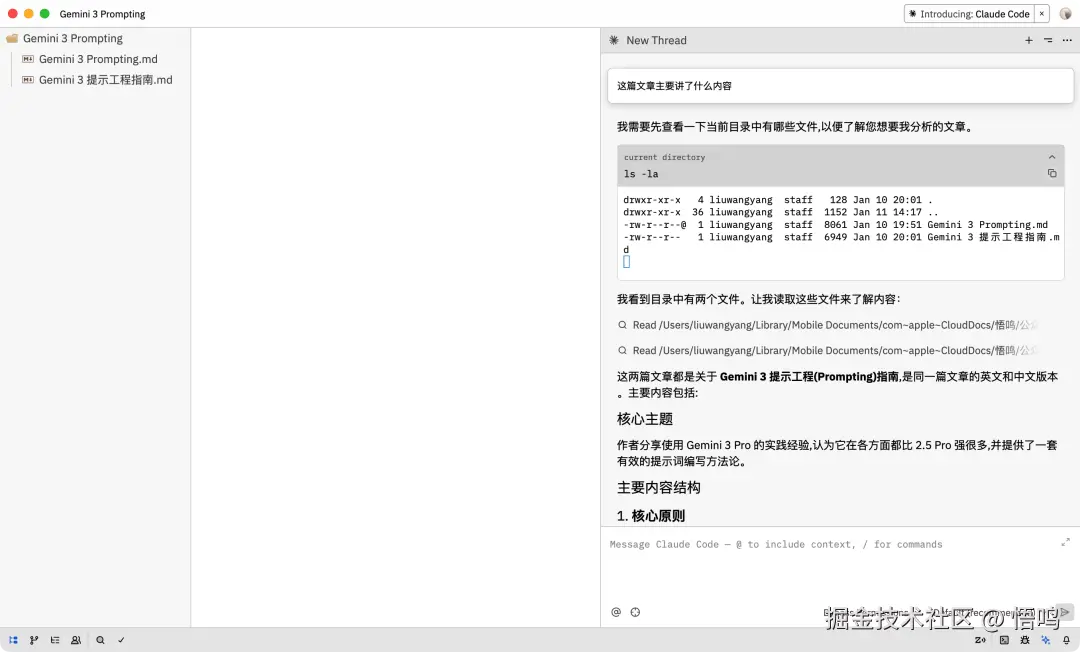Toggle the Agent panel sparkle icon
Screen dimensions: 1080x652
coord(1046,640)
